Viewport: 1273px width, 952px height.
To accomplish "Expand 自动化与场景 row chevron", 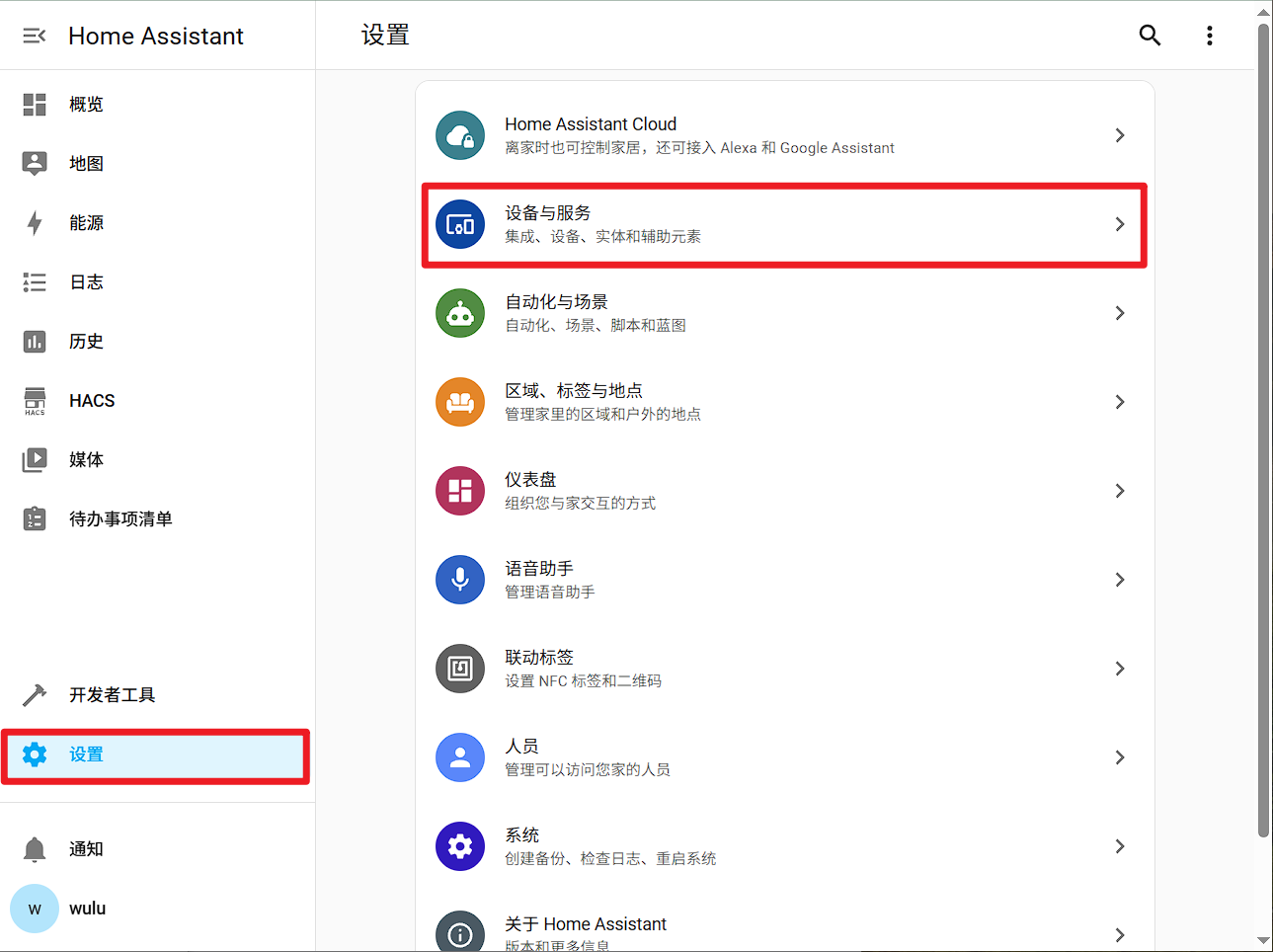I will [1120, 313].
